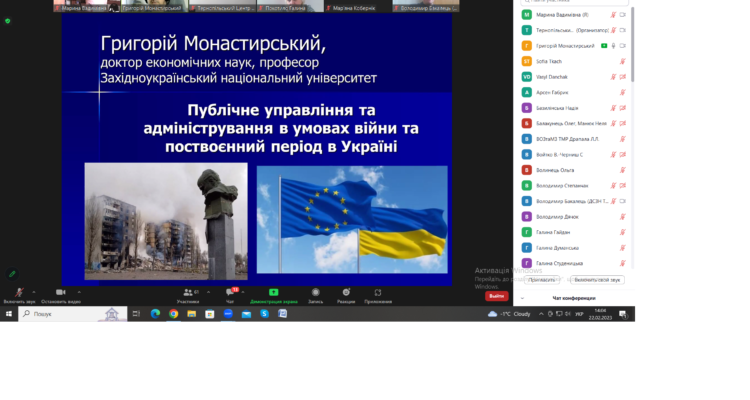
Task: Open Mail app from the taskbar
Action: pyautogui.click(x=246, y=314)
